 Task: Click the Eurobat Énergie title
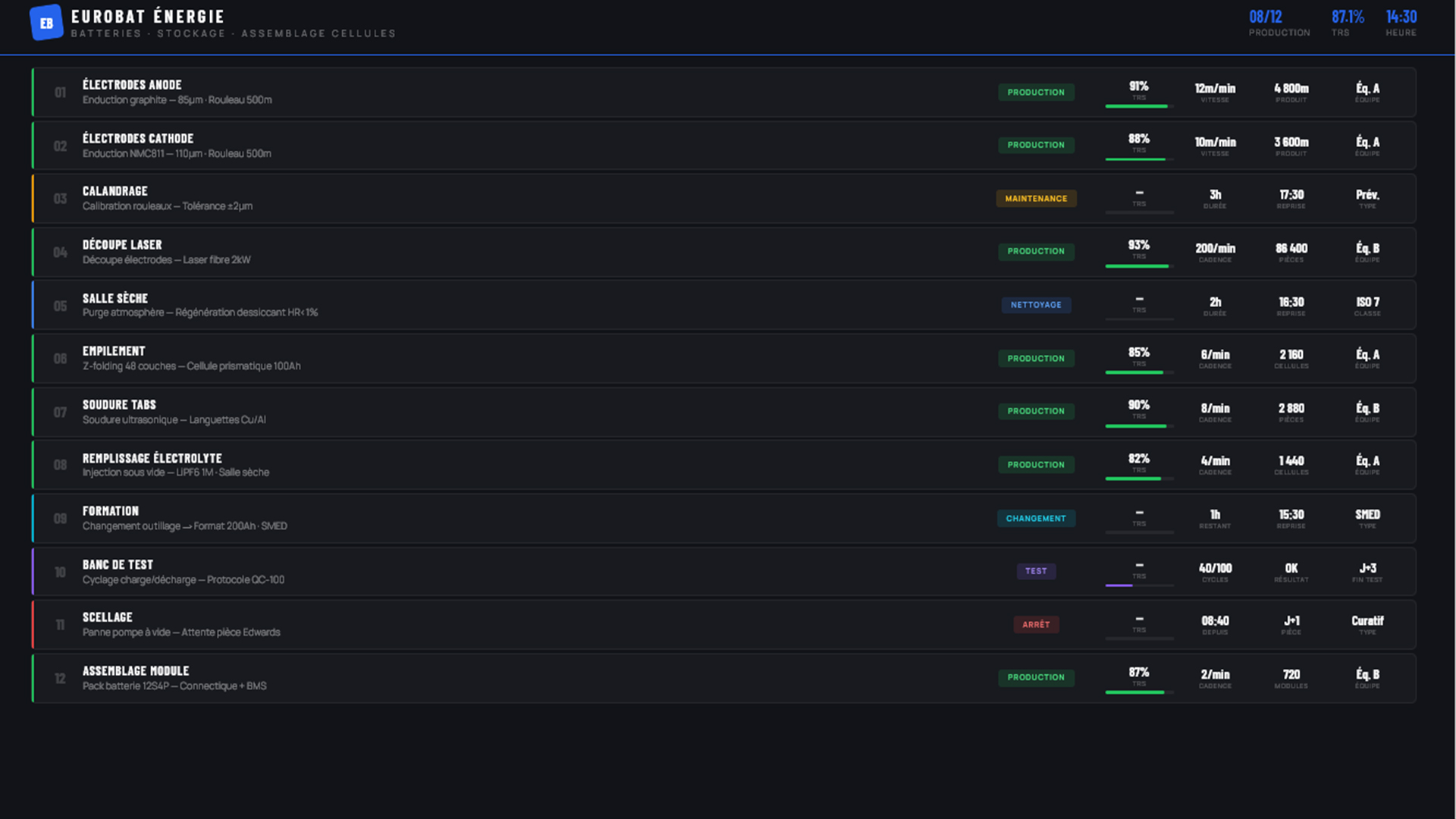pyautogui.click(x=147, y=17)
